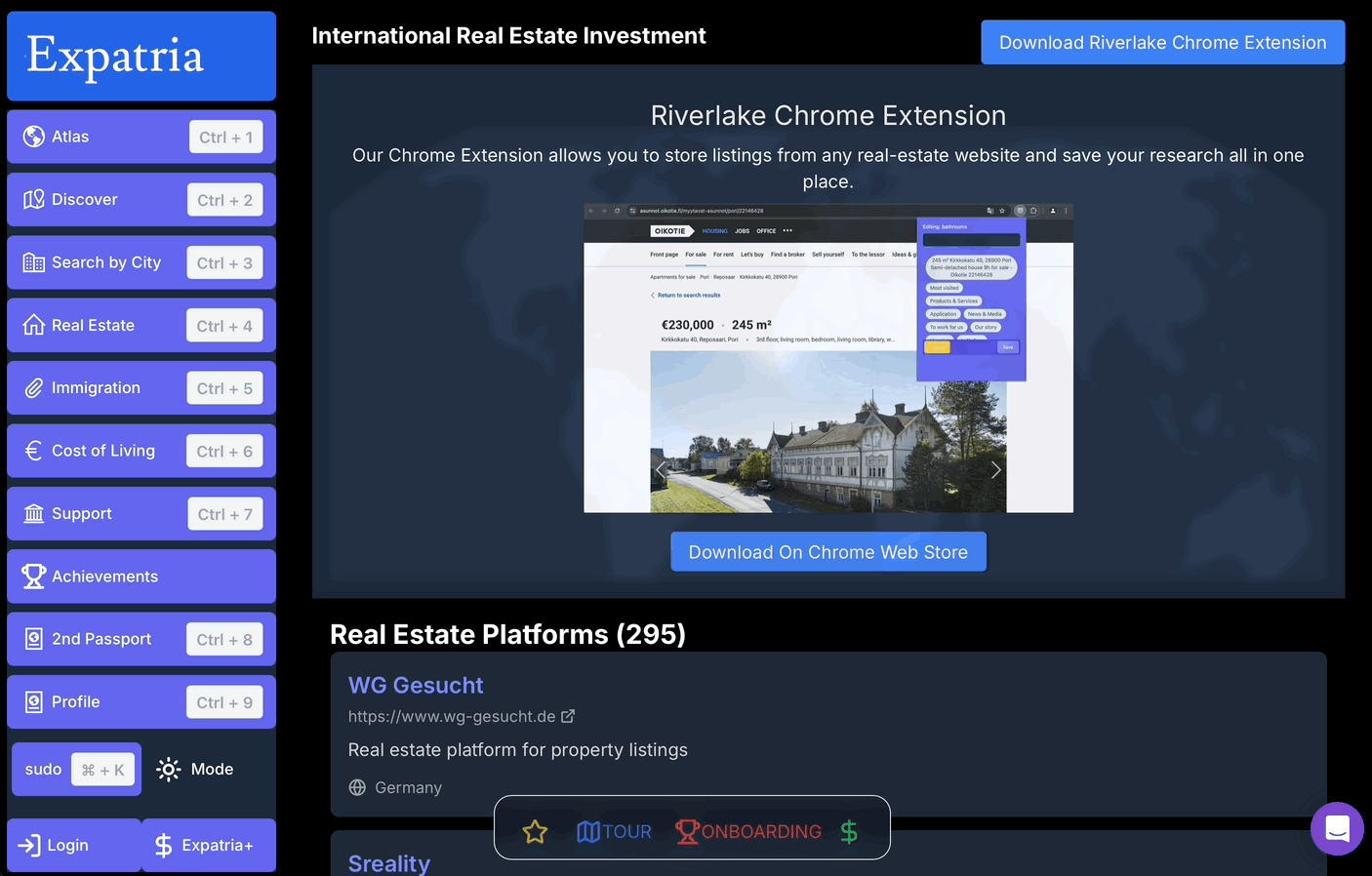Click the International Real Estate Investment heading
The image size is (1372, 876).
click(x=508, y=36)
